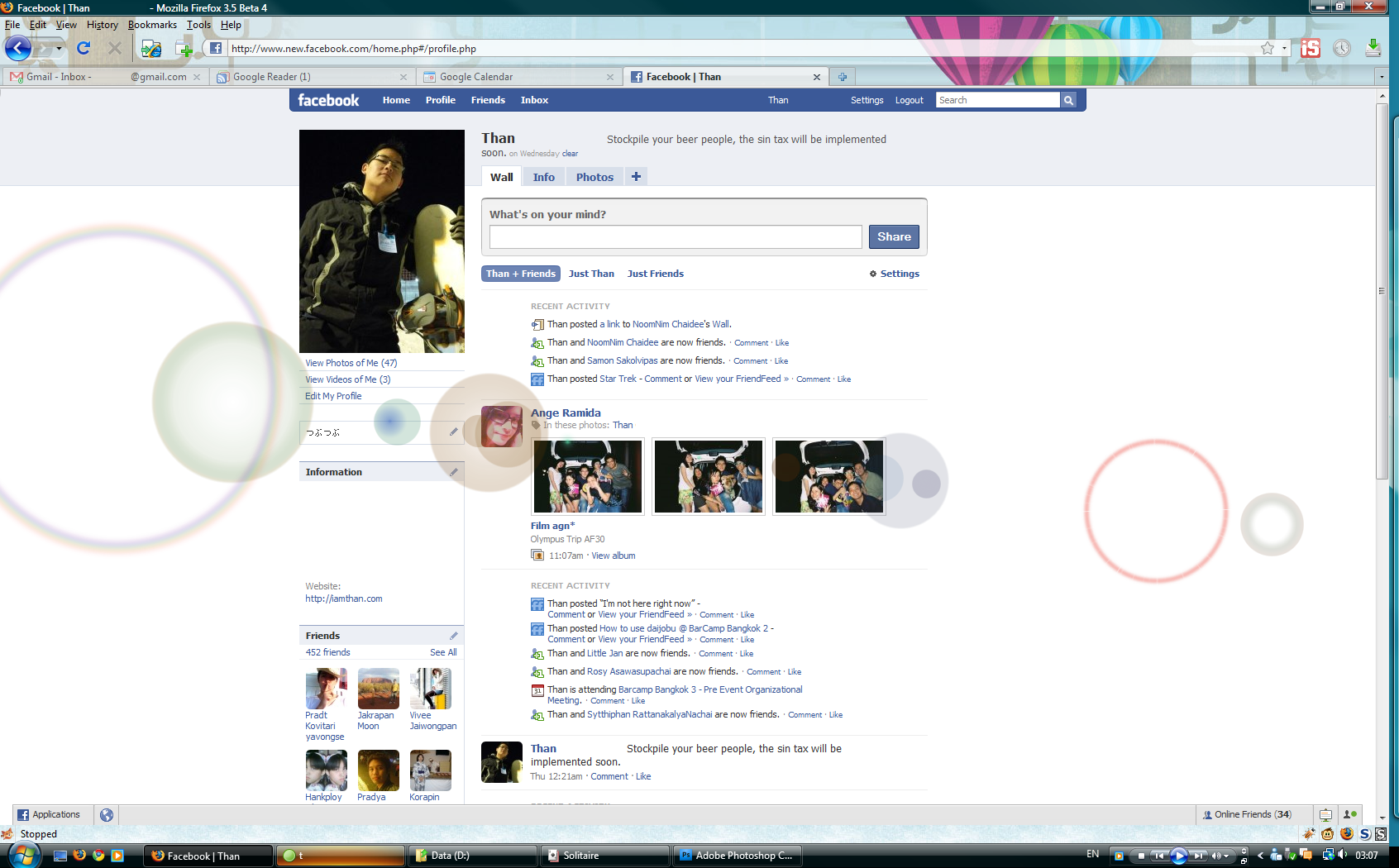Switch to the Gmail Inbox tab
The width and height of the screenshot is (1399, 868).
[105, 77]
